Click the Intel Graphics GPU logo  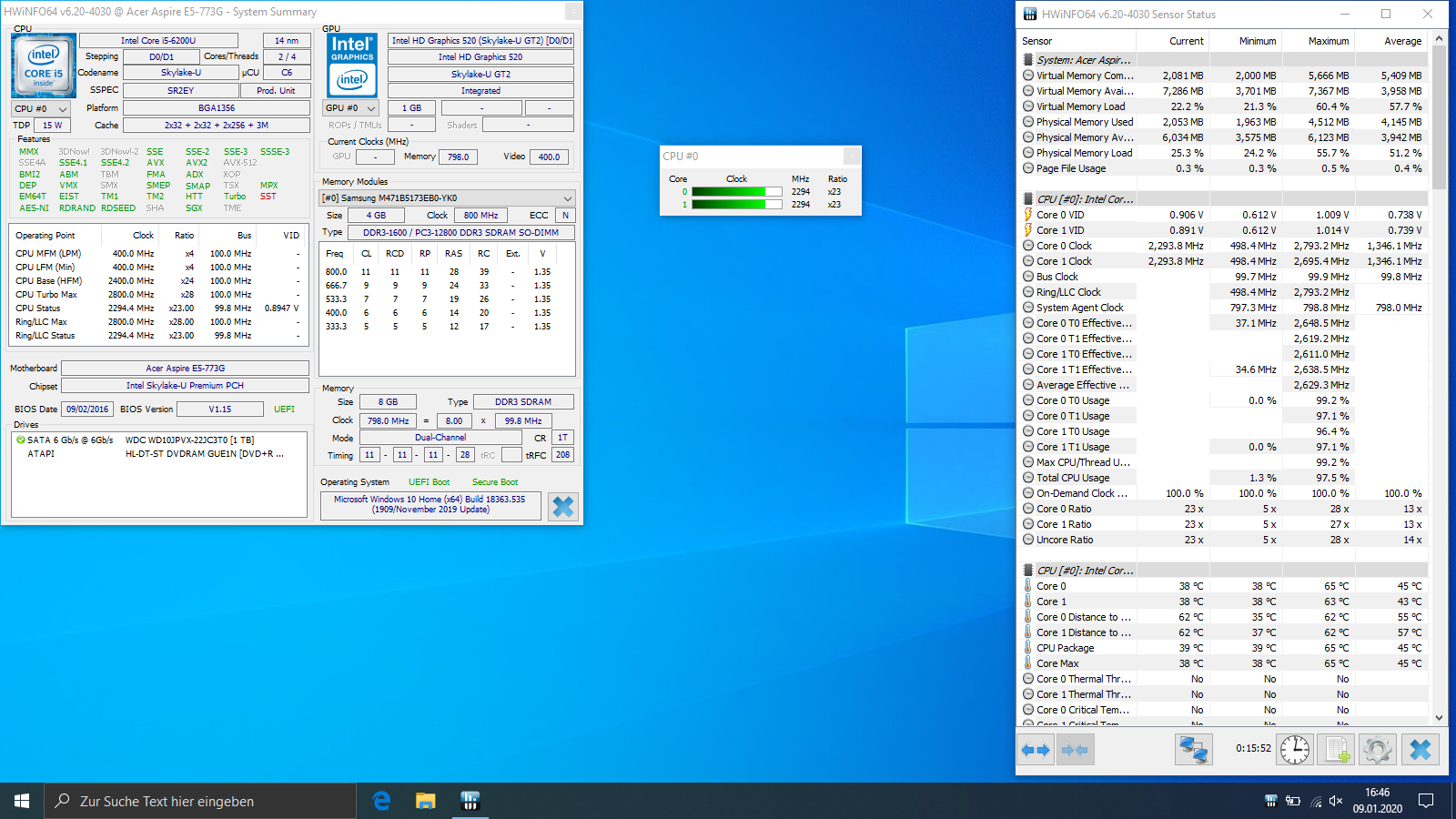[352, 66]
